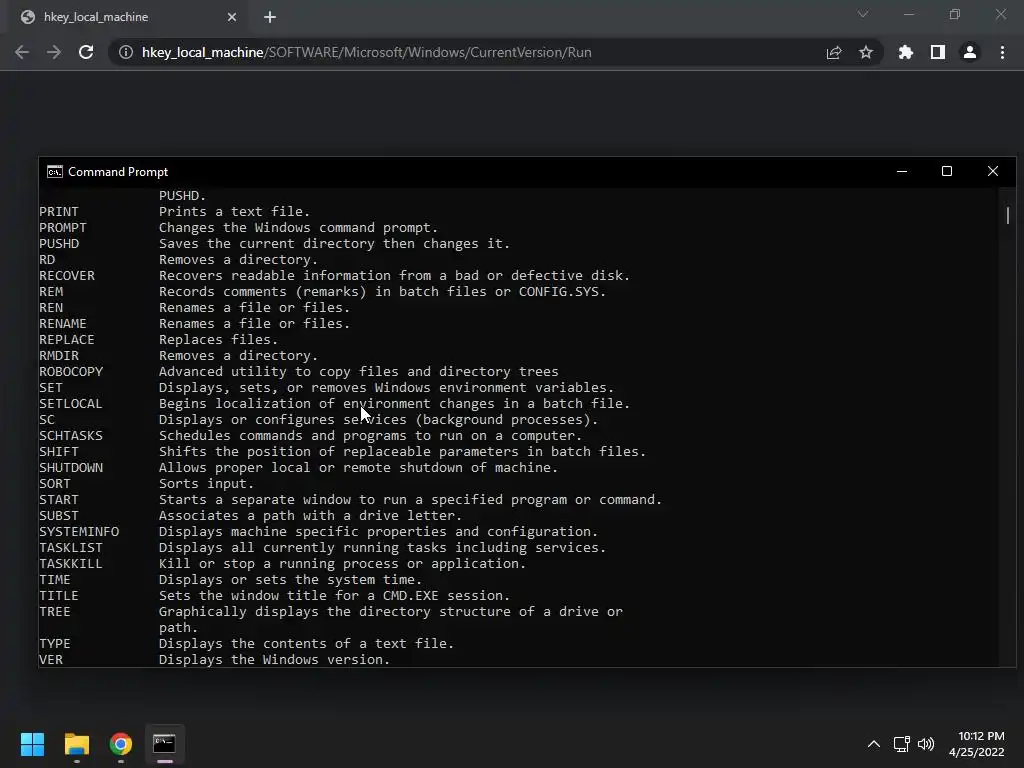This screenshot has height=768, width=1024.
Task: Click the Command Prompt taskbar icon
Action: click(x=165, y=744)
